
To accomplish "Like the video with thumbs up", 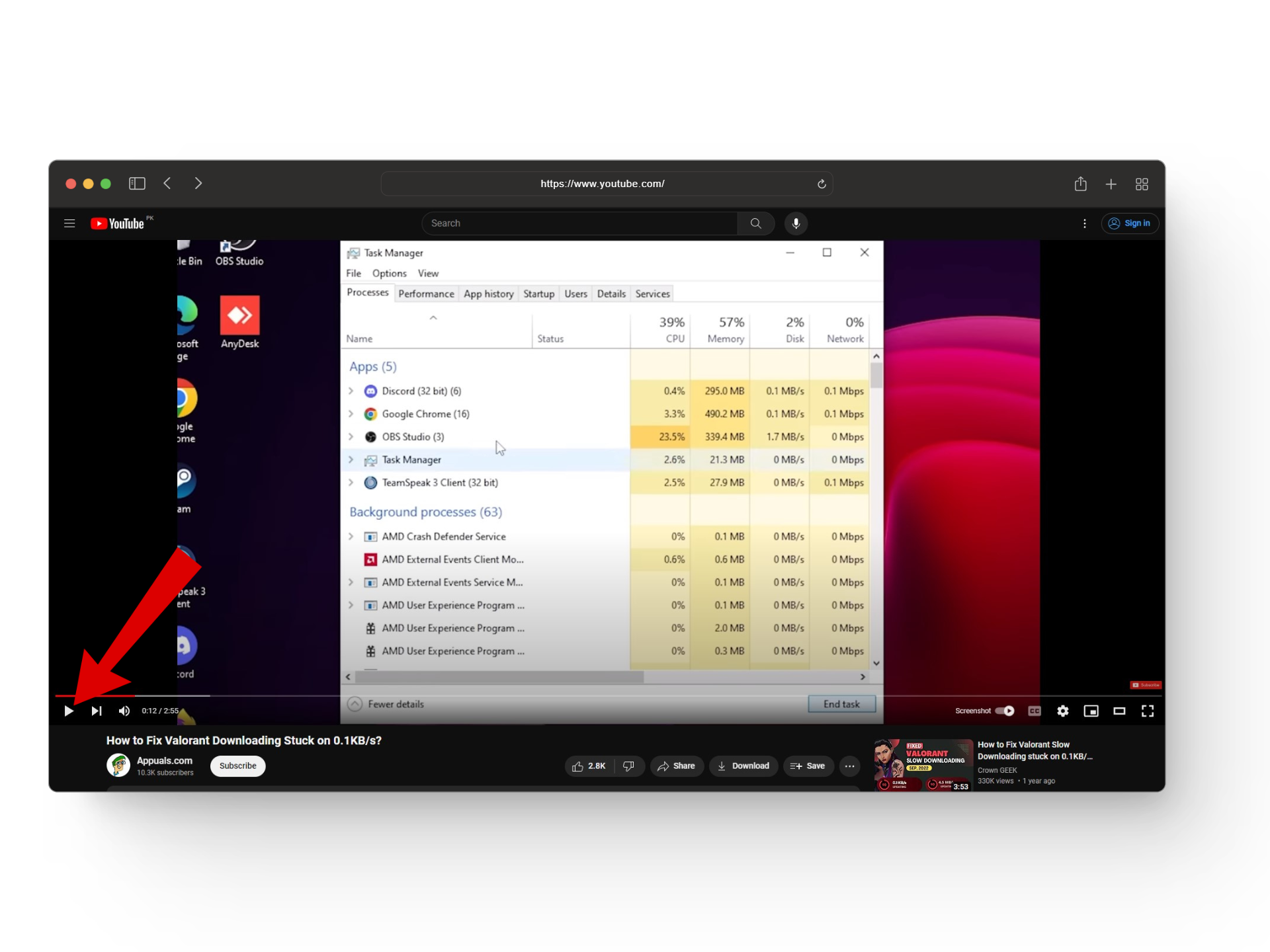I will click(589, 766).
